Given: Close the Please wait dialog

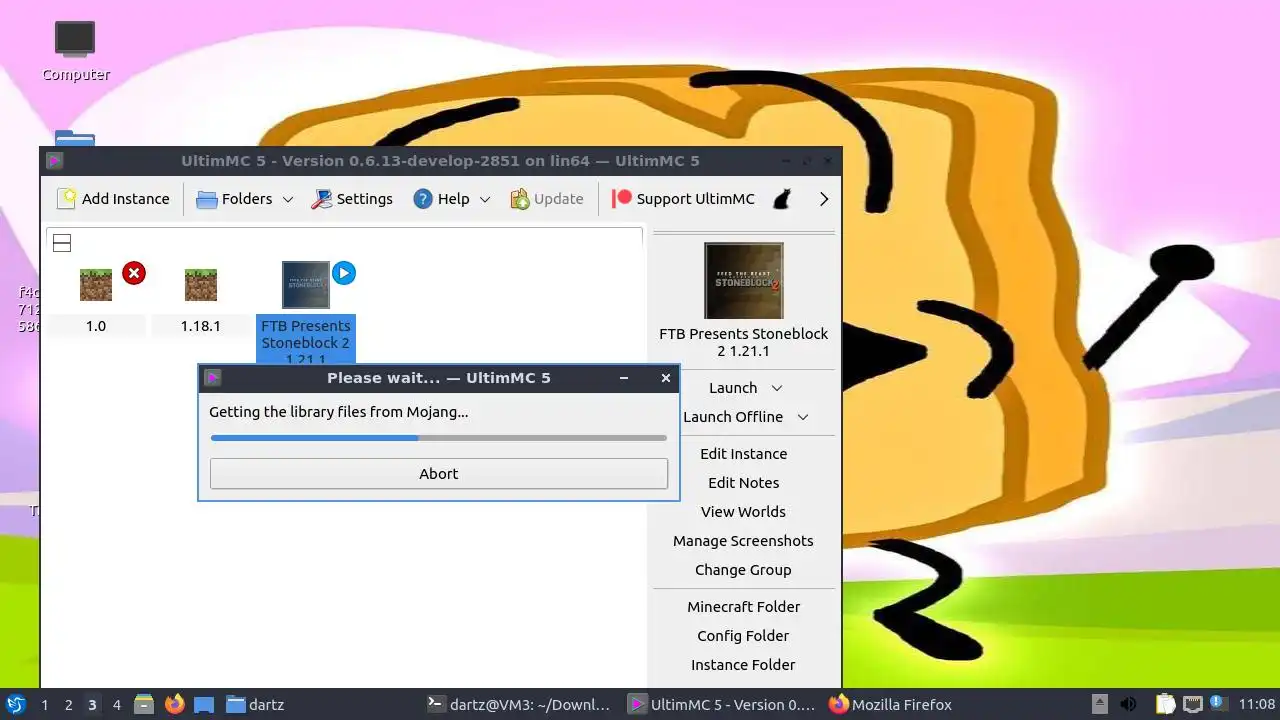Looking at the screenshot, I should pos(666,378).
